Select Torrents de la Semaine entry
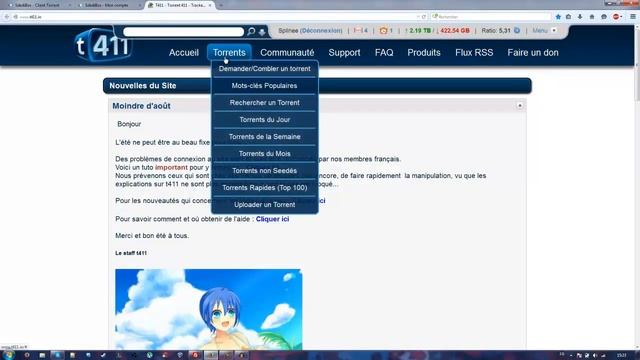The width and height of the screenshot is (640, 360). tap(264, 137)
